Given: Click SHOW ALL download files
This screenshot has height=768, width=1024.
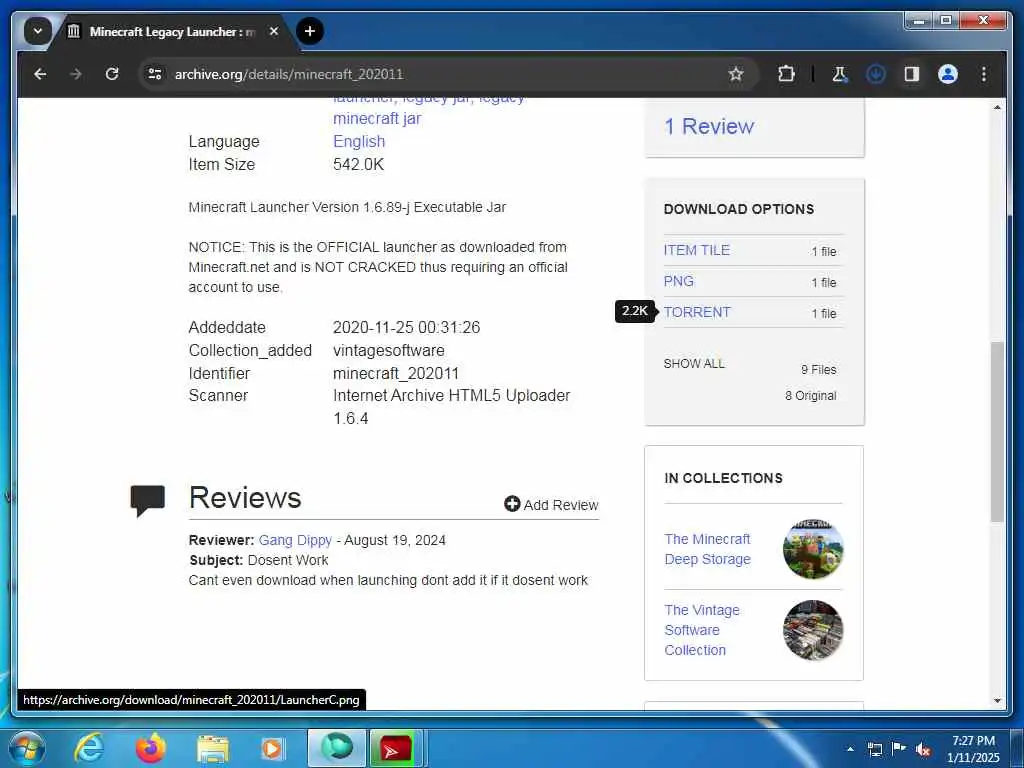Looking at the screenshot, I should [694, 364].
